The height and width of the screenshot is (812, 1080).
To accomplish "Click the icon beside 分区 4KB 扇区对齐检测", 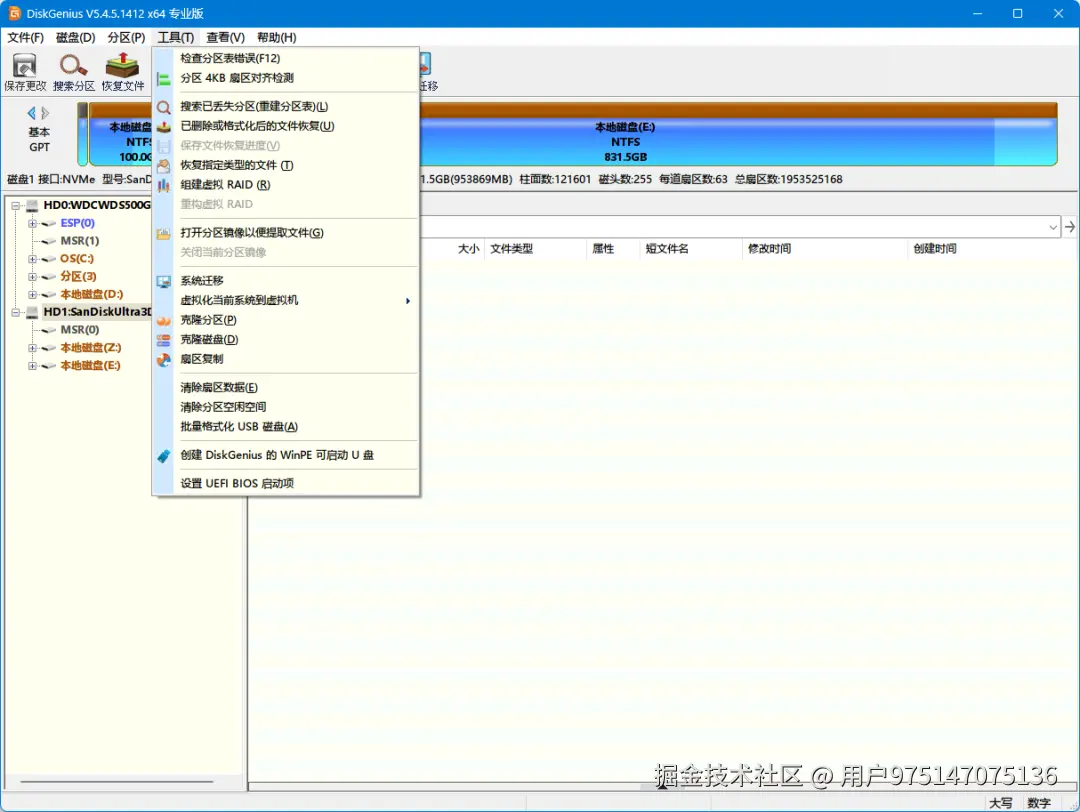I will coord(163,79).
